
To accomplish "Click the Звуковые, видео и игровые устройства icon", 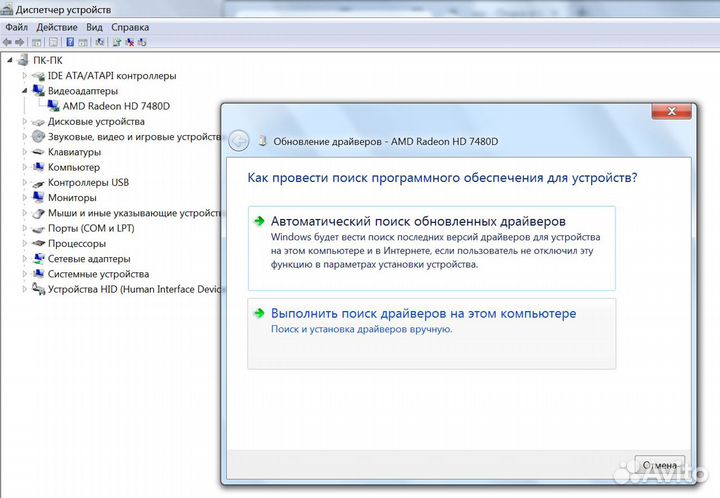I will click(x=39, y=136).
